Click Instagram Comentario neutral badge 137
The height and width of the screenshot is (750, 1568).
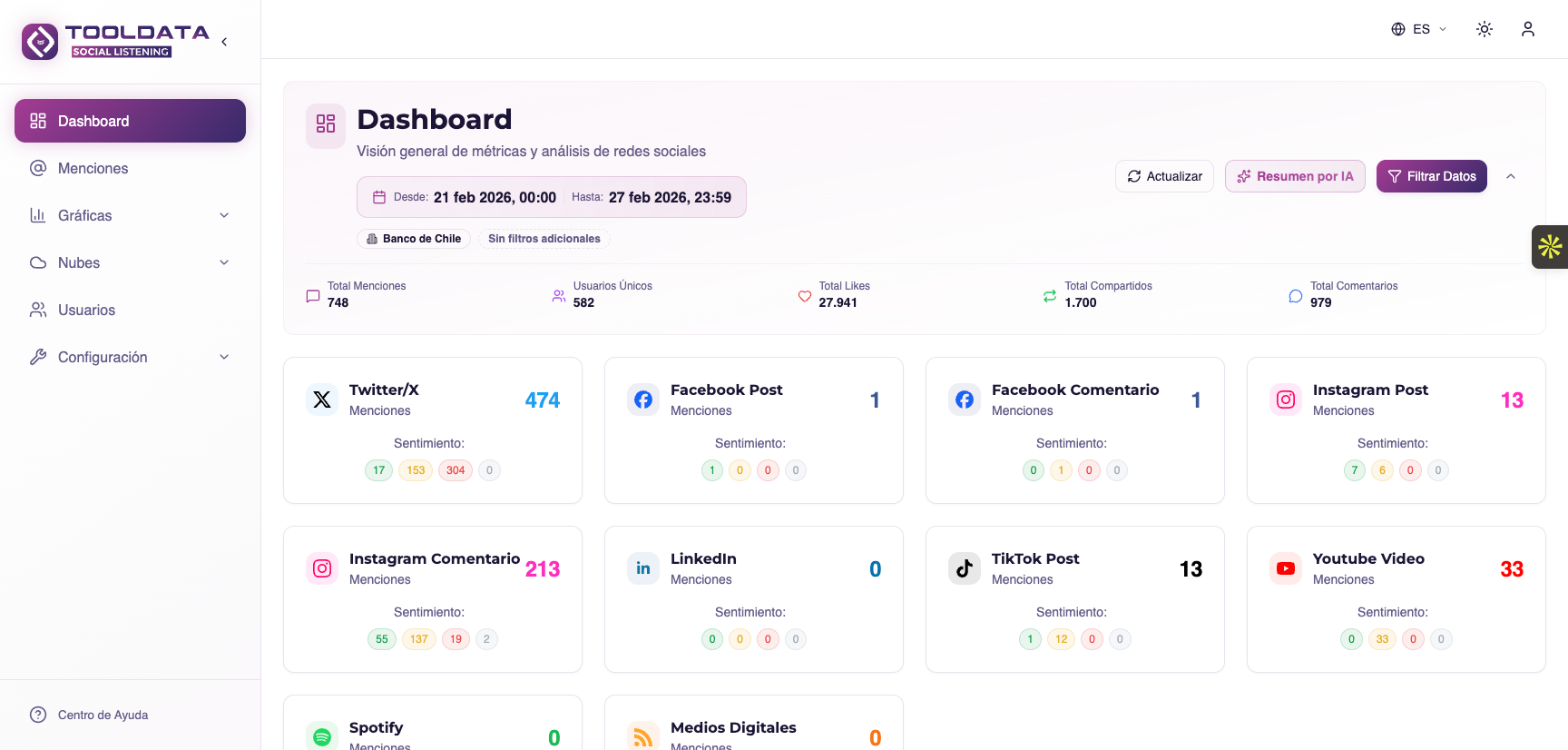[x=419, y=639]
